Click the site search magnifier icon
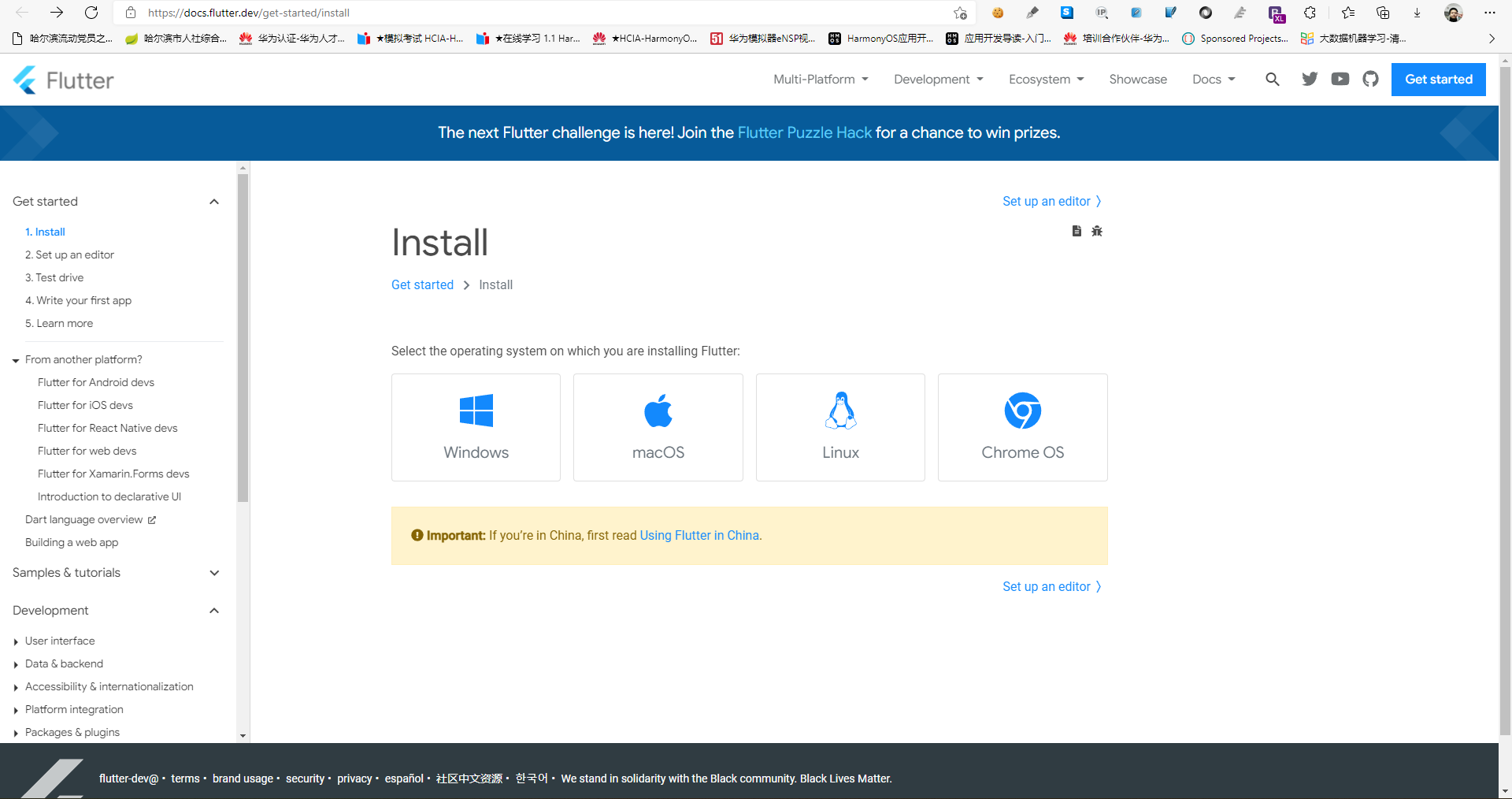 pos(1273,79)
